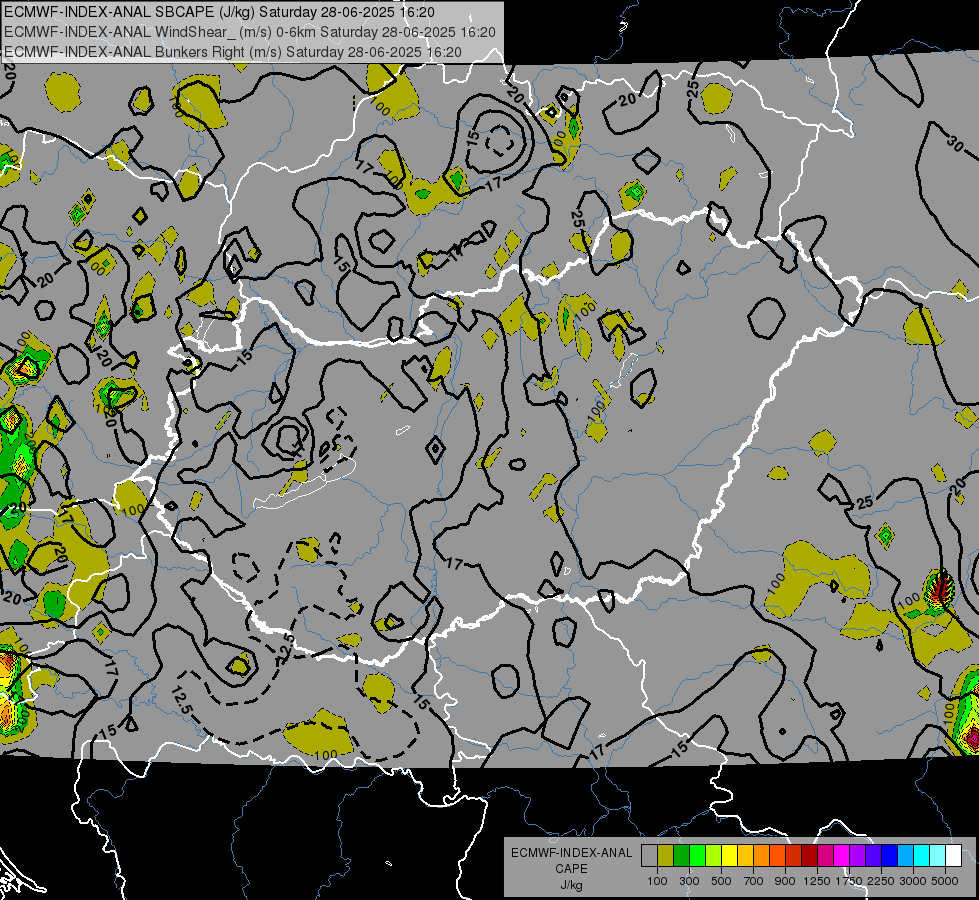The image size is (979, 900).
Task: Click the purple swatch after 1750
Action: (x=858, y=855)
